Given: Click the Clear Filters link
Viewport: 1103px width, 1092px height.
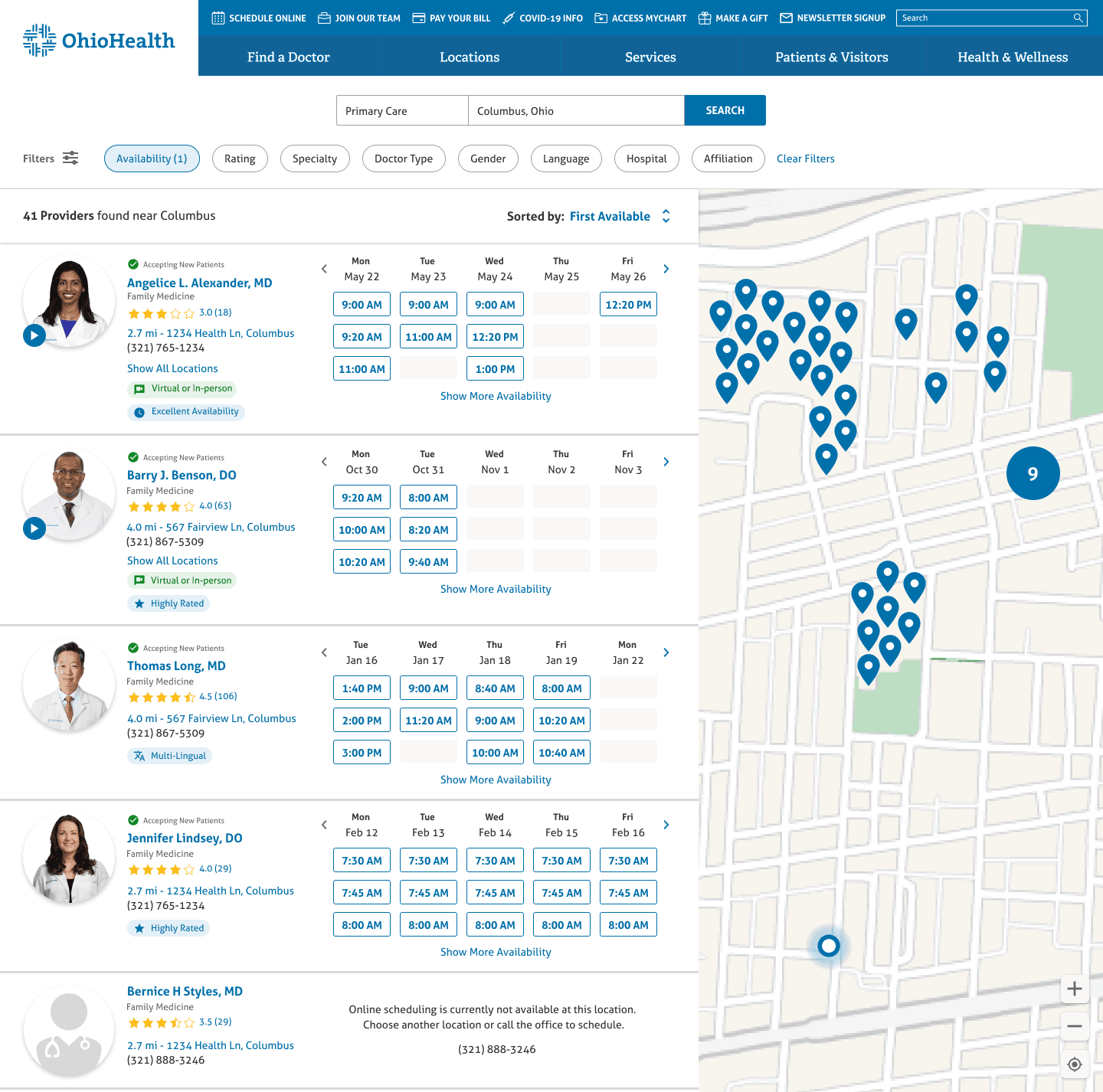Looking at the screenshot, I should (806, 159).
